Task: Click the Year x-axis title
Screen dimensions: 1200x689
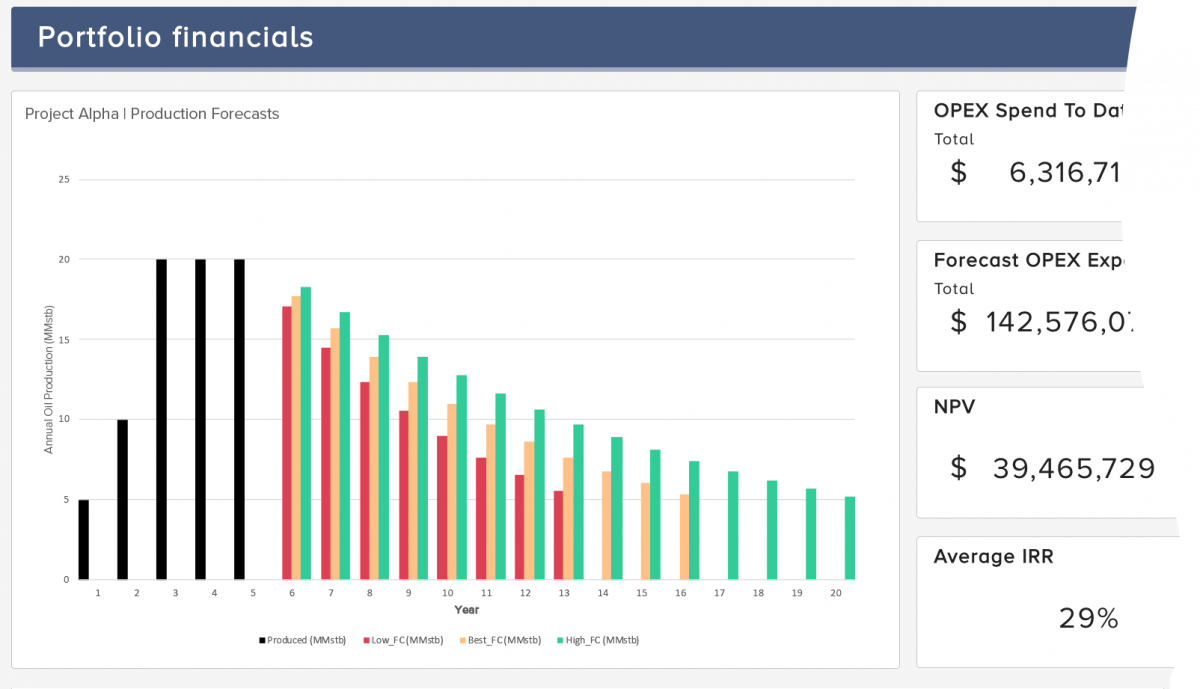Action: click(466, 610)
